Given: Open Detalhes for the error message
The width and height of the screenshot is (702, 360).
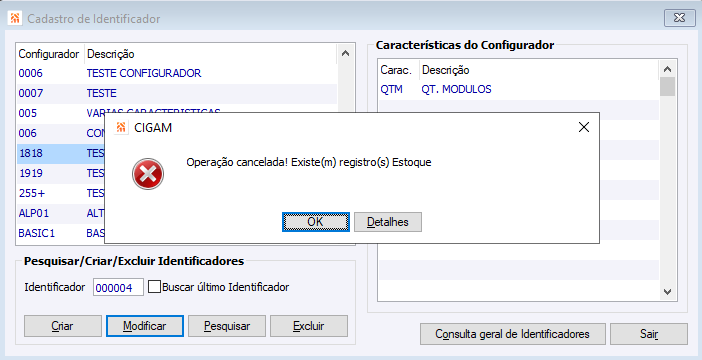Looking at the screenshot, I should (388, 222).
